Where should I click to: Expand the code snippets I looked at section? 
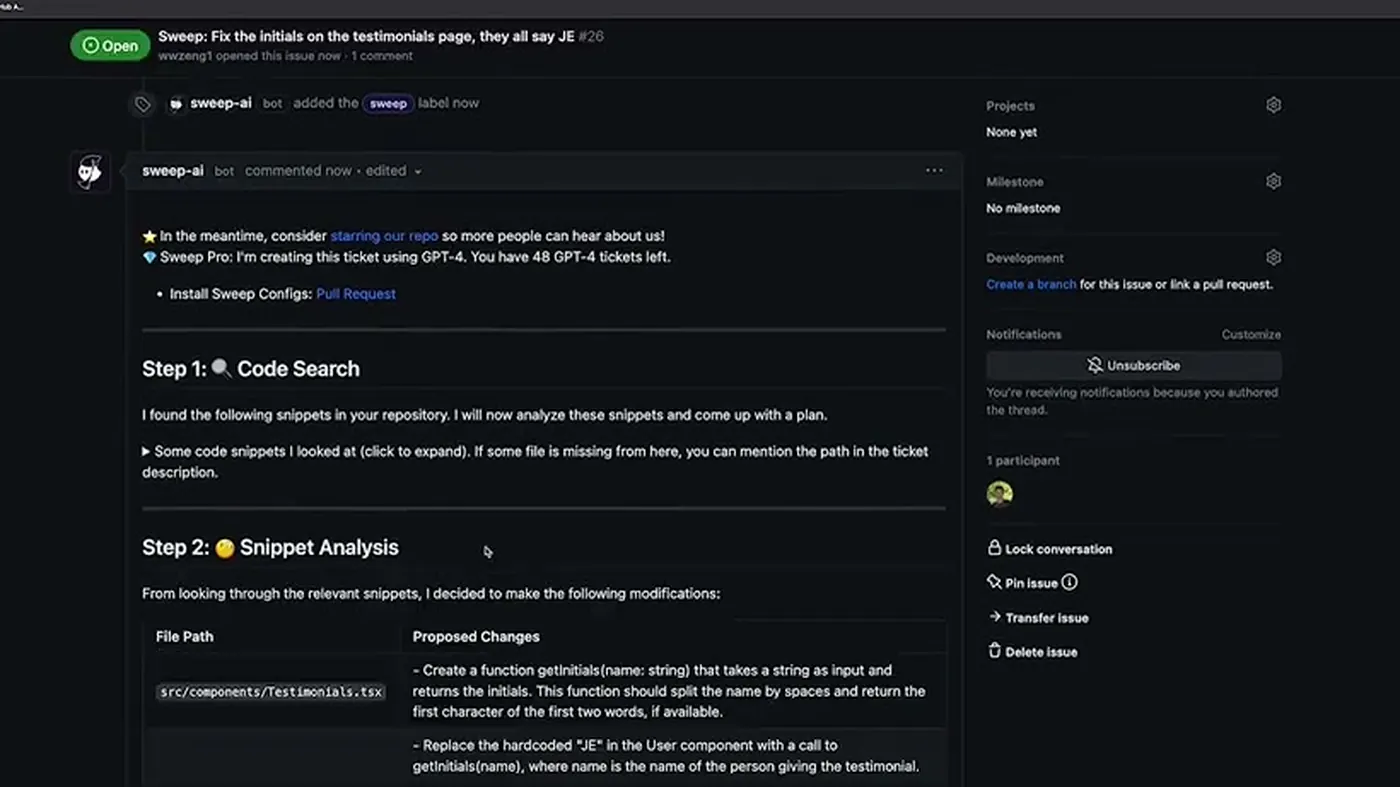pyautogui.click(x=534, y=461)
